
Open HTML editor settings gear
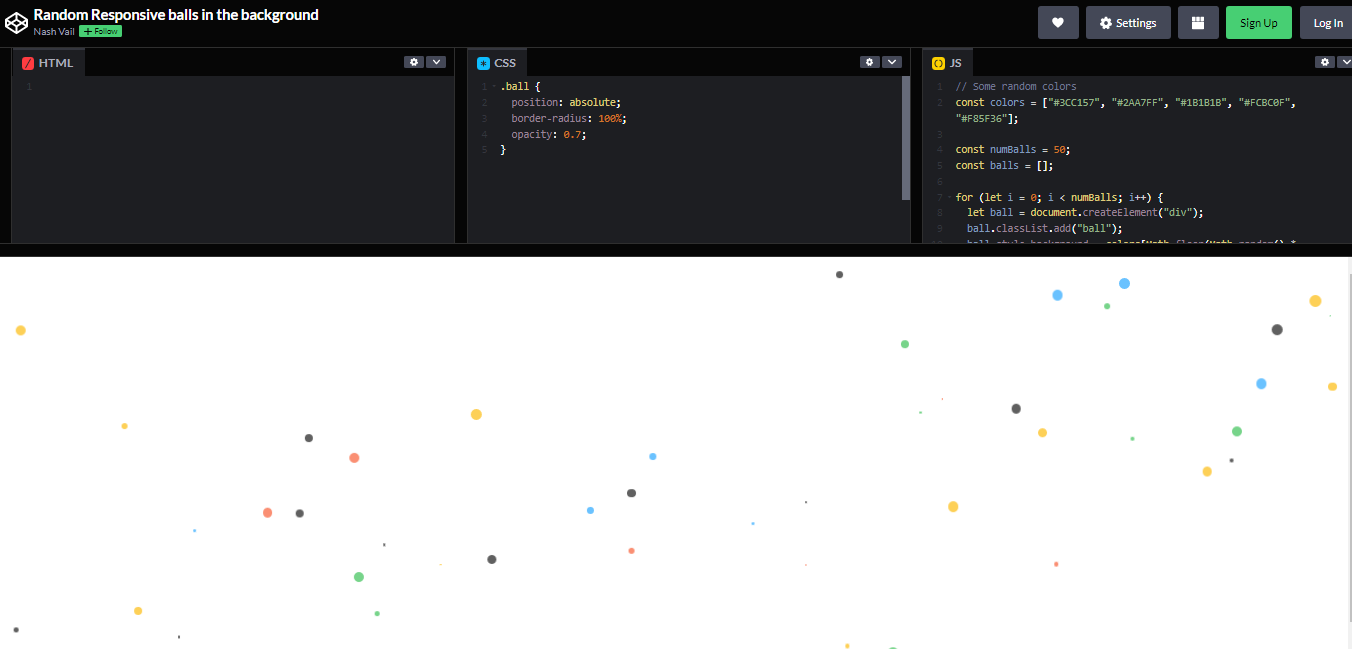414,62
